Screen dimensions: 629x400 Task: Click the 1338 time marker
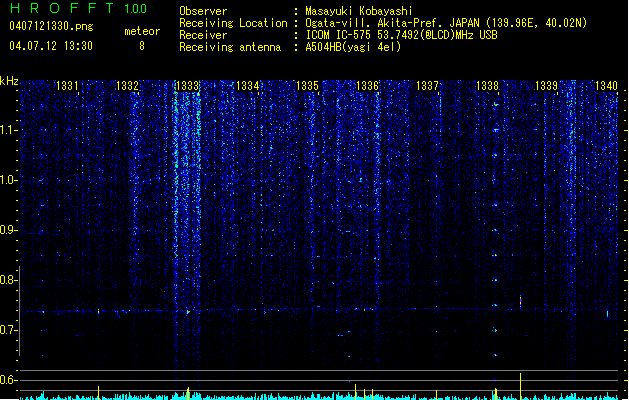487,85
